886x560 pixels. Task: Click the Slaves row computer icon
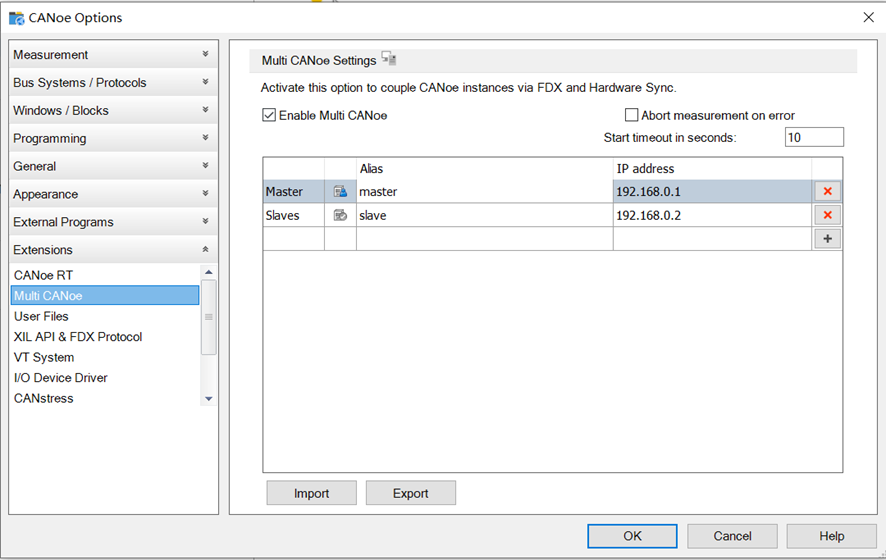coord(340,215)
